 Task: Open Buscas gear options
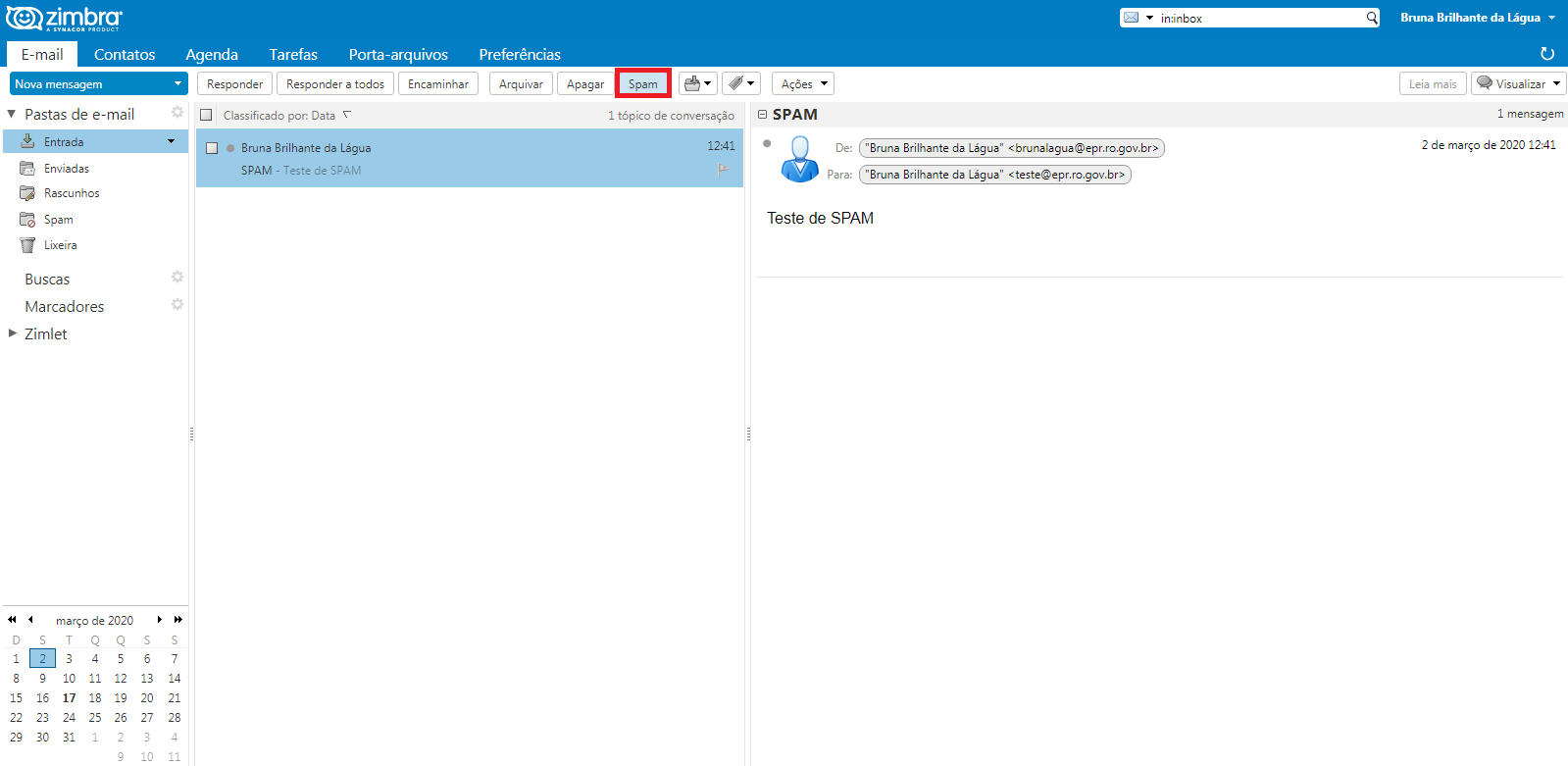click(177, 278)
